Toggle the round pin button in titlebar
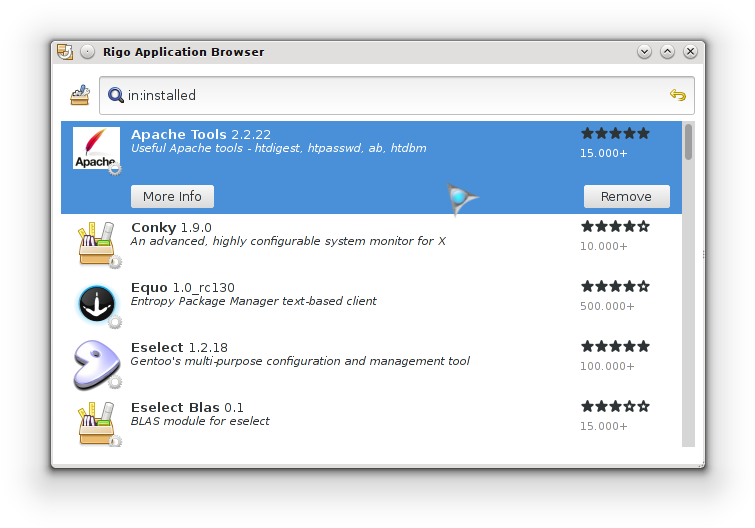 [88, 52]
